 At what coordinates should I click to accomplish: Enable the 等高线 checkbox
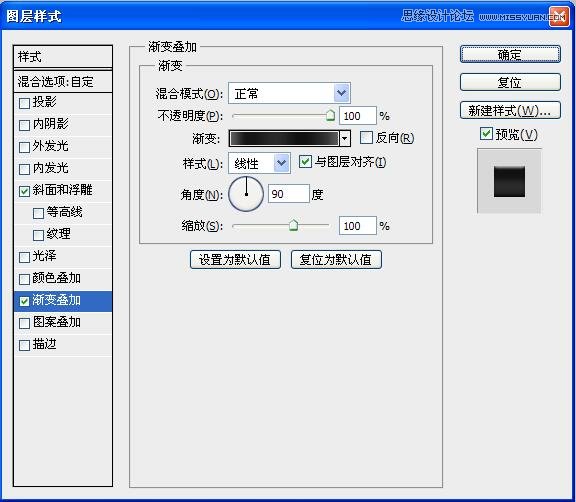(x=38, y=213)
